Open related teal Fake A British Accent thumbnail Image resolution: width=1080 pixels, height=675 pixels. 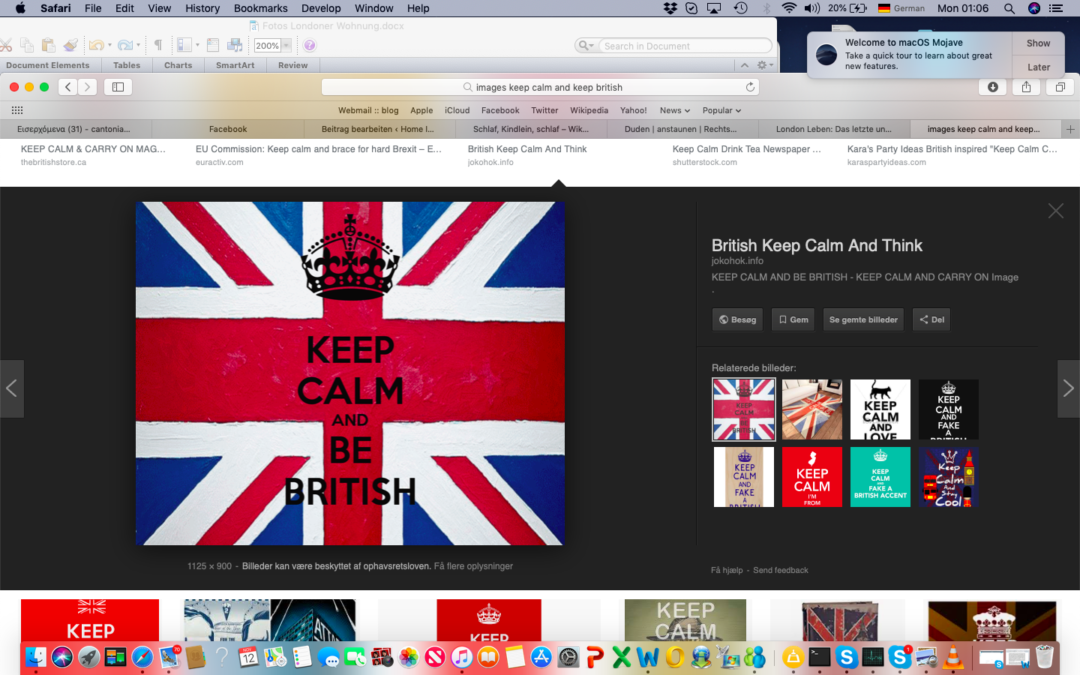coord(880,477)
